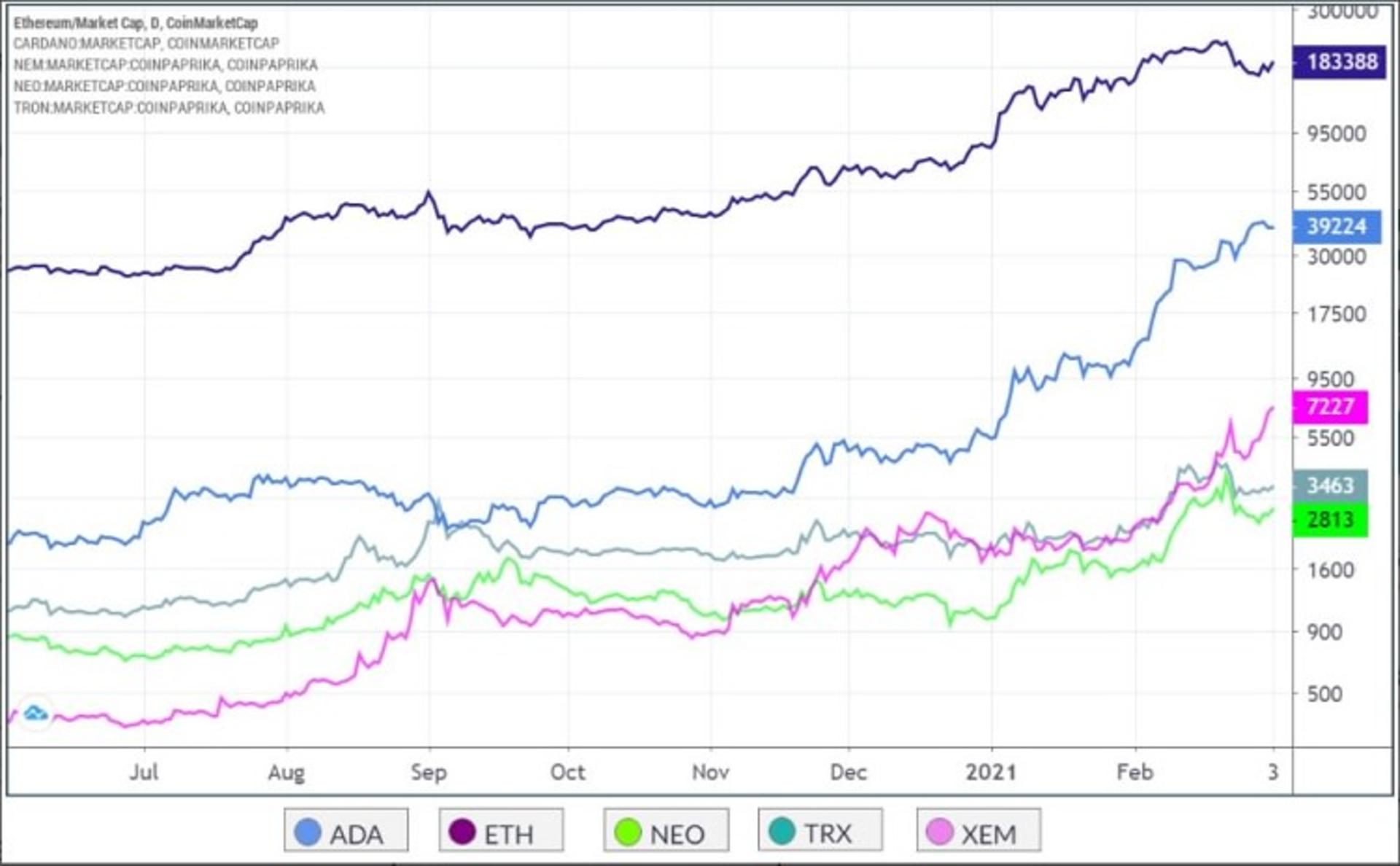This screenshot has width=1400, height=866.
Task: Toggle the ADA series legend button
Action: [x=346, y=830]
